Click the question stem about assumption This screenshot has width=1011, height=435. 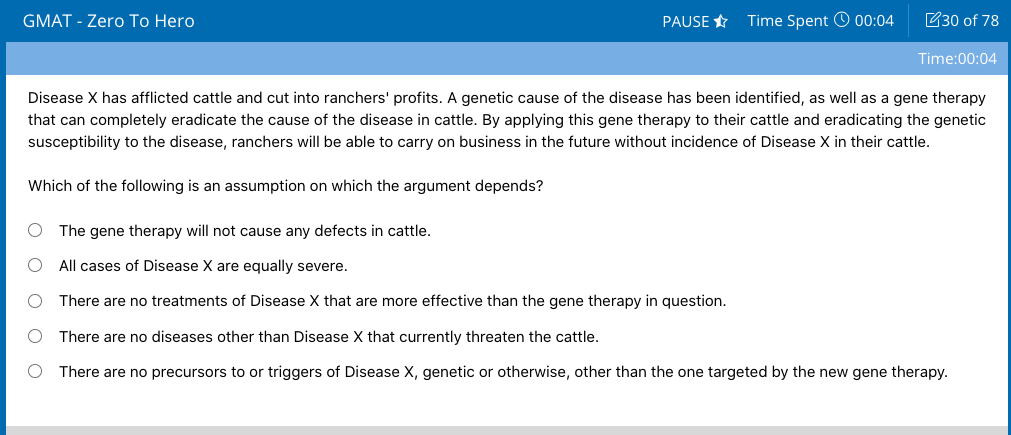[286, 186]
